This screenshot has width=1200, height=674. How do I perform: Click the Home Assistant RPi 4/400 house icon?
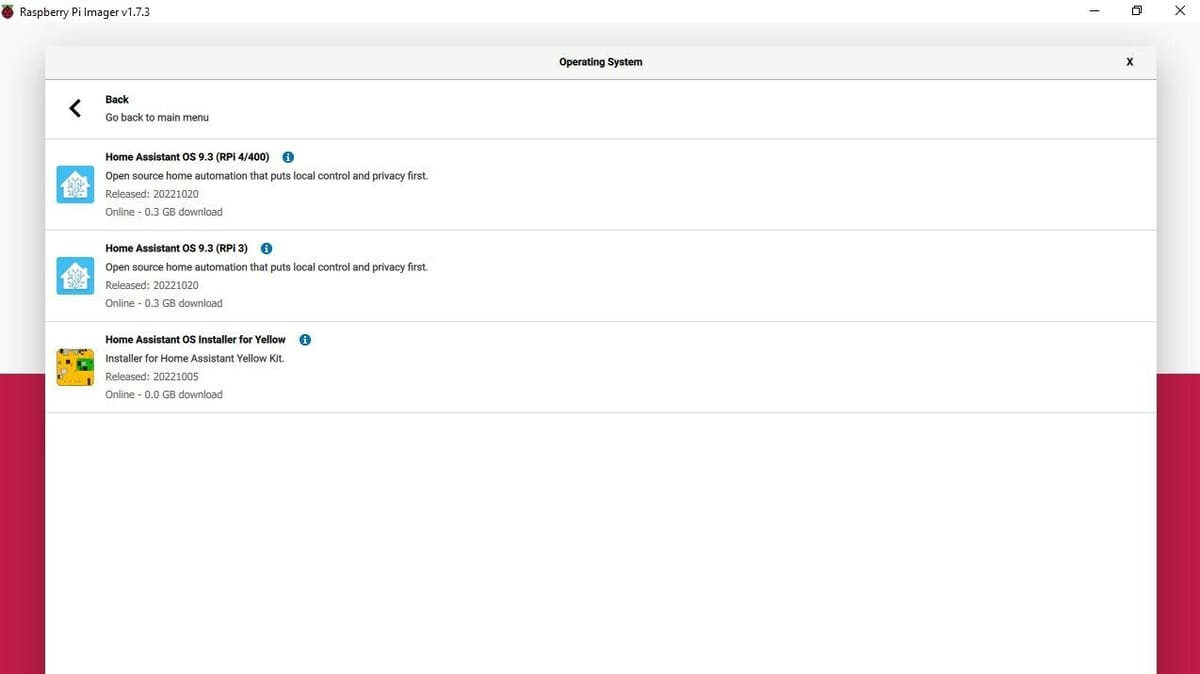point(75,185)
